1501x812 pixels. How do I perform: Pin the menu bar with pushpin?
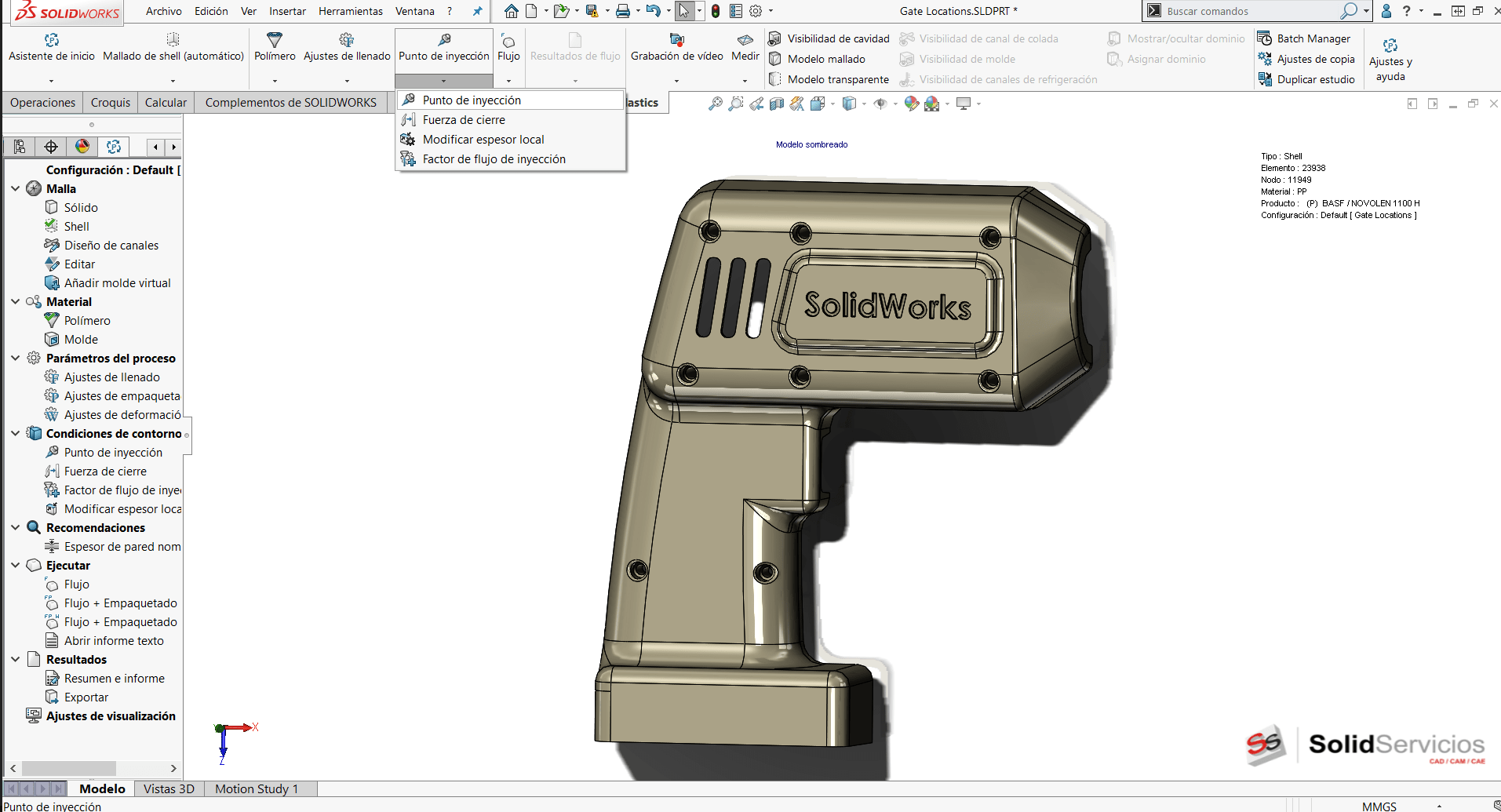tap(477, 11)
